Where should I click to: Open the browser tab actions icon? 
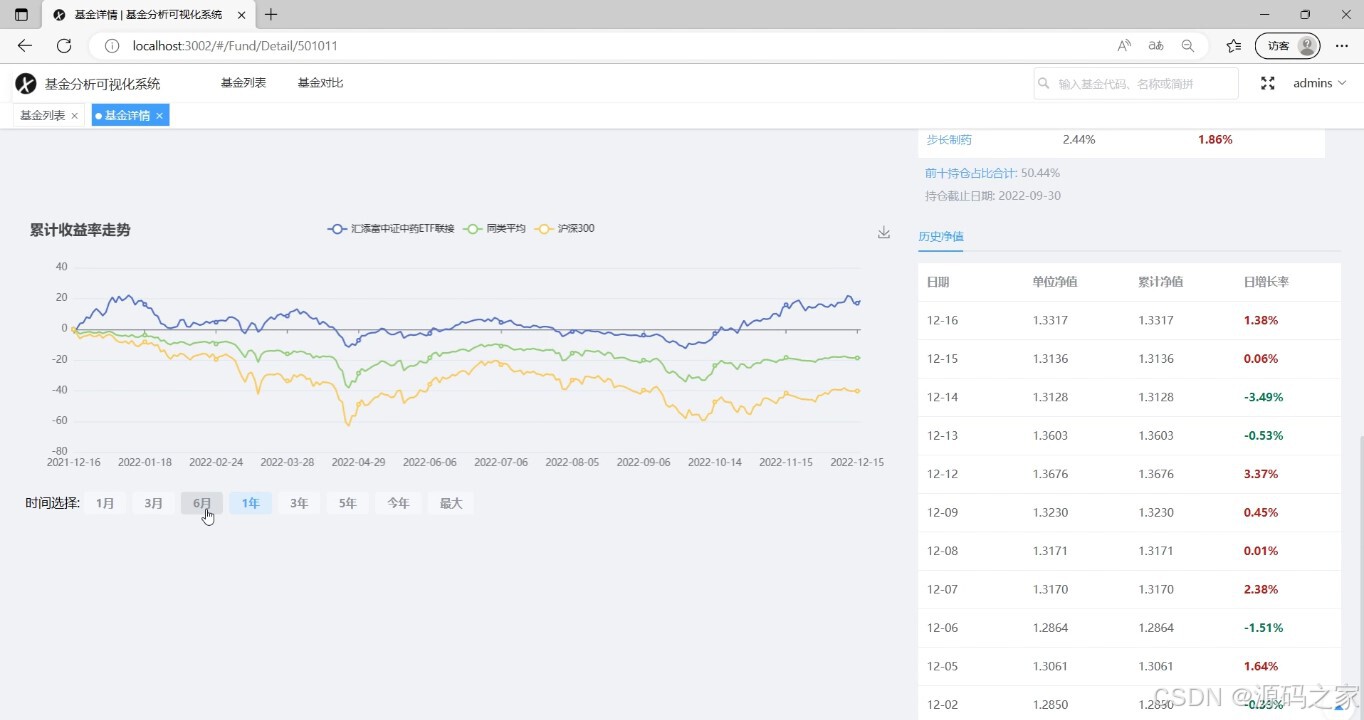pos(21,15)
